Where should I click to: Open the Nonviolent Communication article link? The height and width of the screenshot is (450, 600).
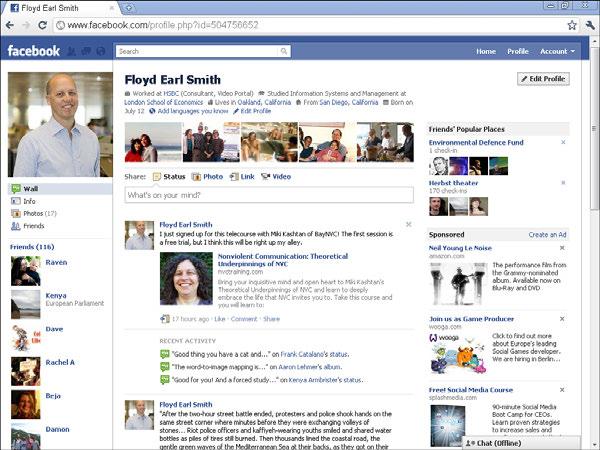(x=283, y=260)
